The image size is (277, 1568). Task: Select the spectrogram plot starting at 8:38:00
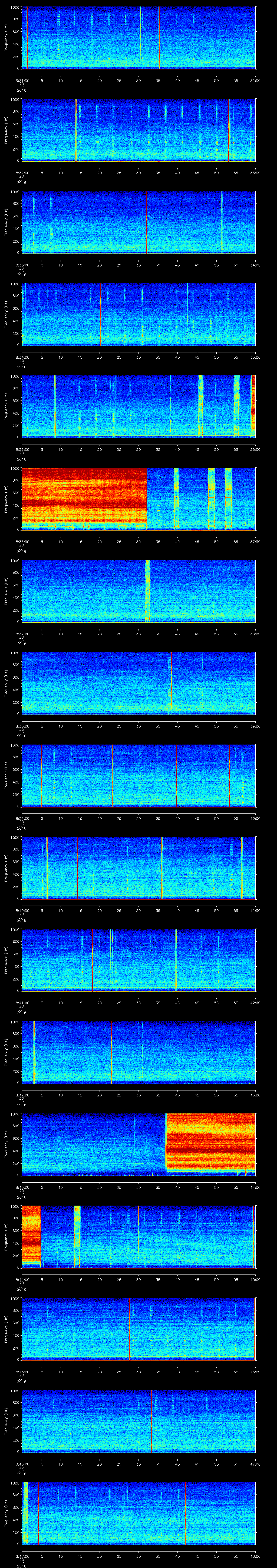point(138,683)
